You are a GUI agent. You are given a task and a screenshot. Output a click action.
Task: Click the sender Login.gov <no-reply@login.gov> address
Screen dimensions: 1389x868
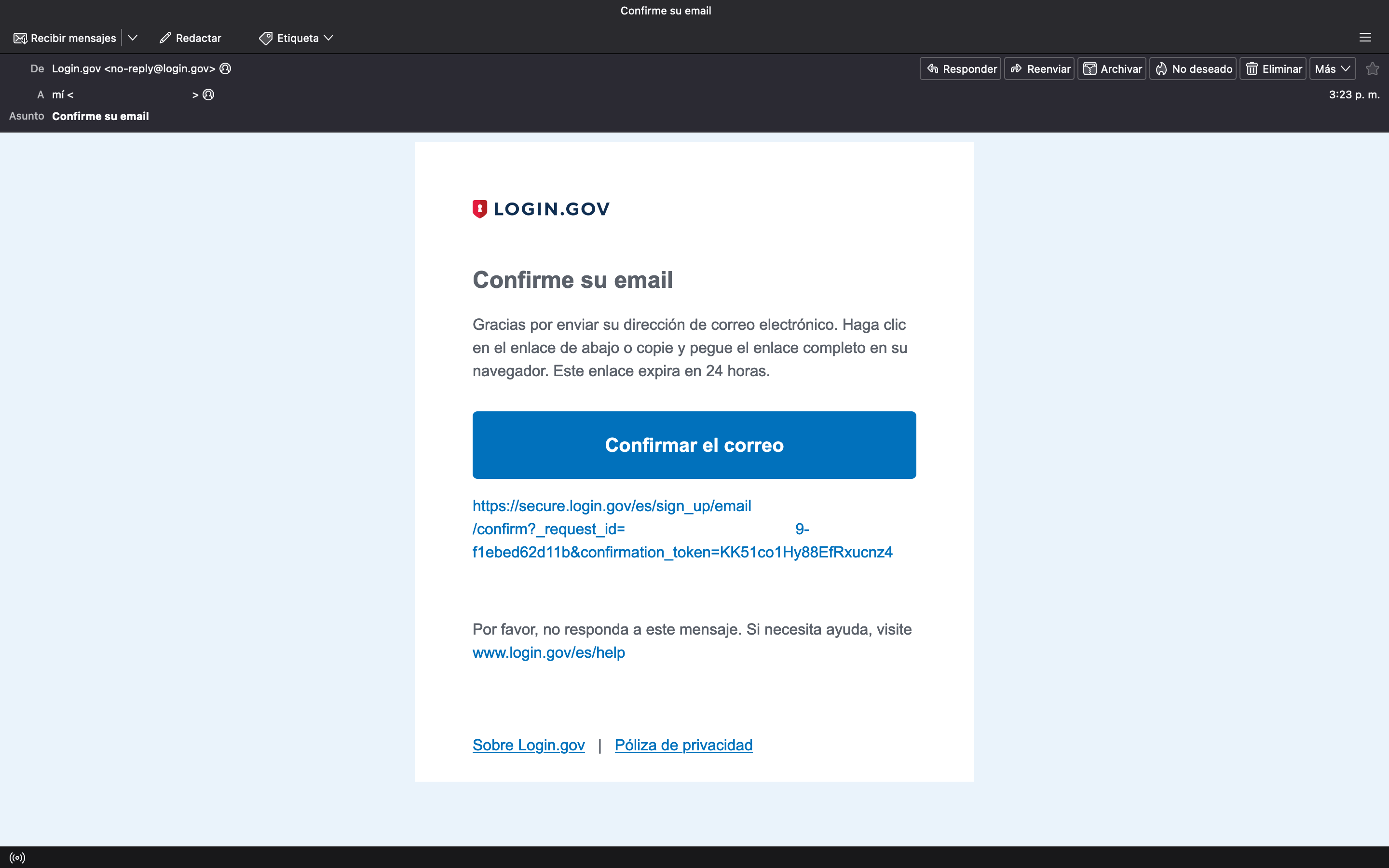coord(134,68)
